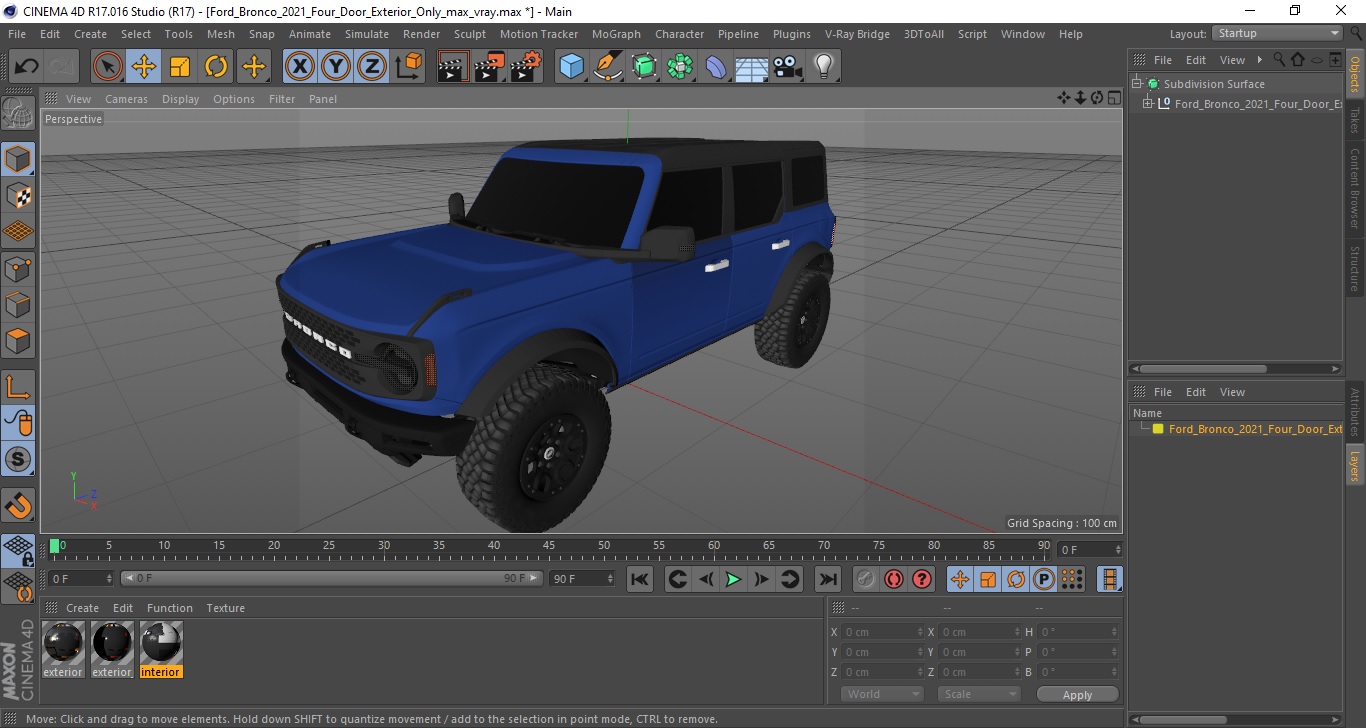Open the deformer objects icon
The height and width of the screenshot is (728, 1366).
click(x=716, y=67)
